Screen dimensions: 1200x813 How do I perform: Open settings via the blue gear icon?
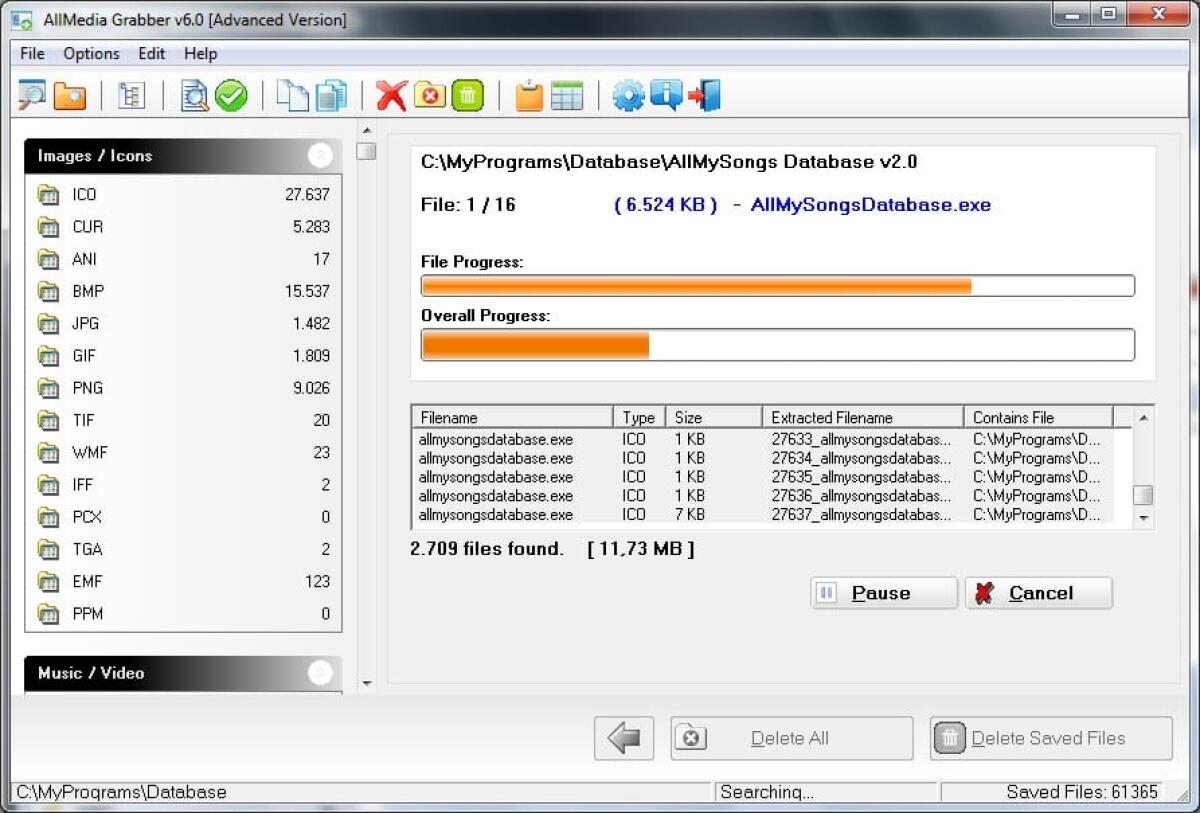click(628, 95)
